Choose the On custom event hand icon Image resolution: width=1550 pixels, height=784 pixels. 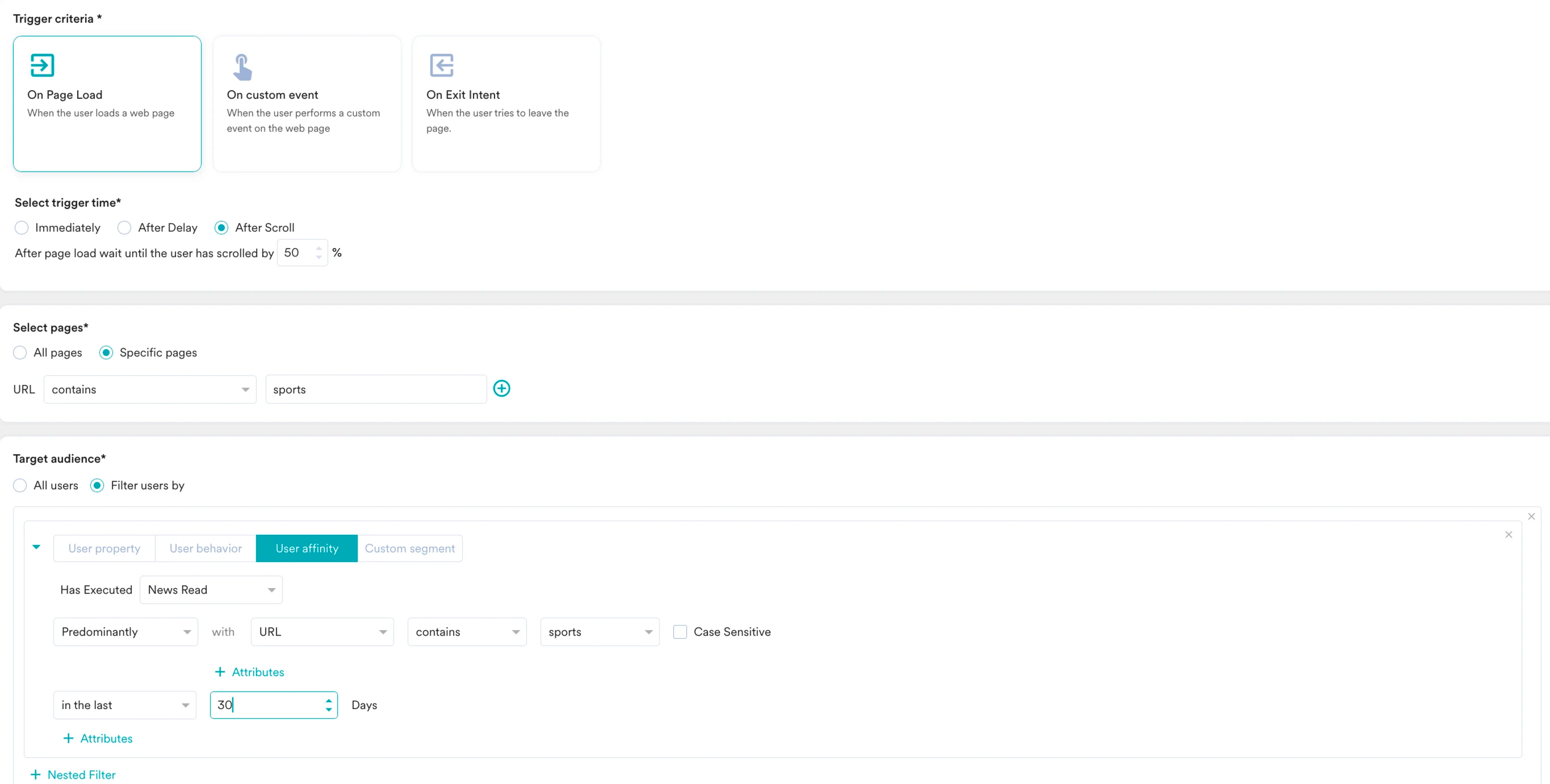[x=242, y=67]
